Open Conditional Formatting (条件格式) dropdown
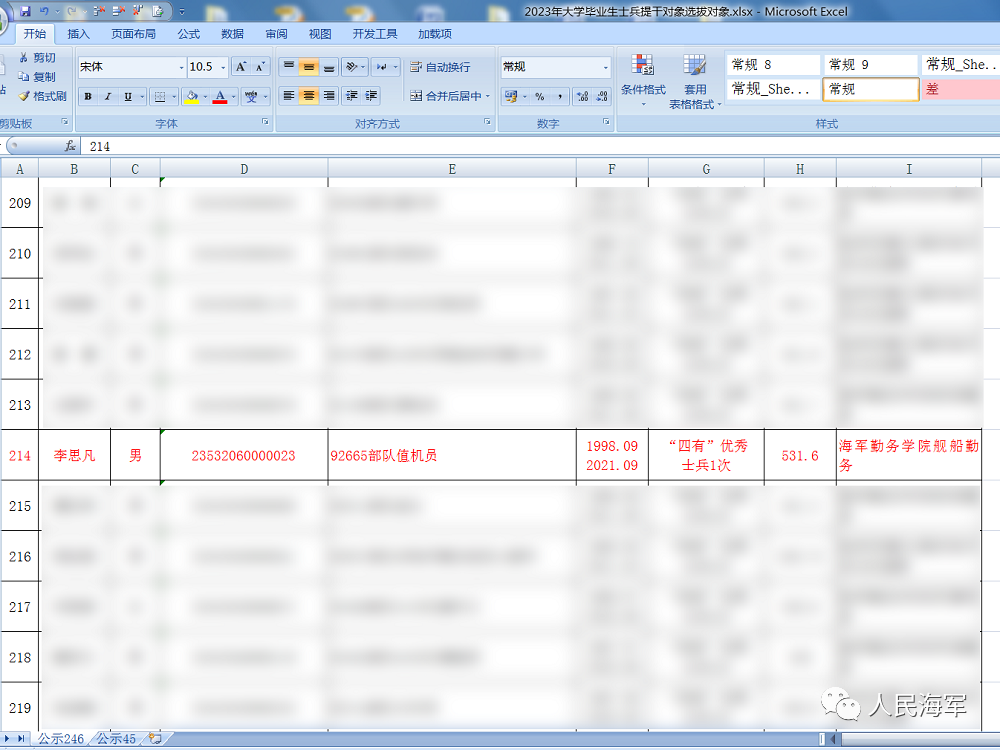 click(642, 78)
